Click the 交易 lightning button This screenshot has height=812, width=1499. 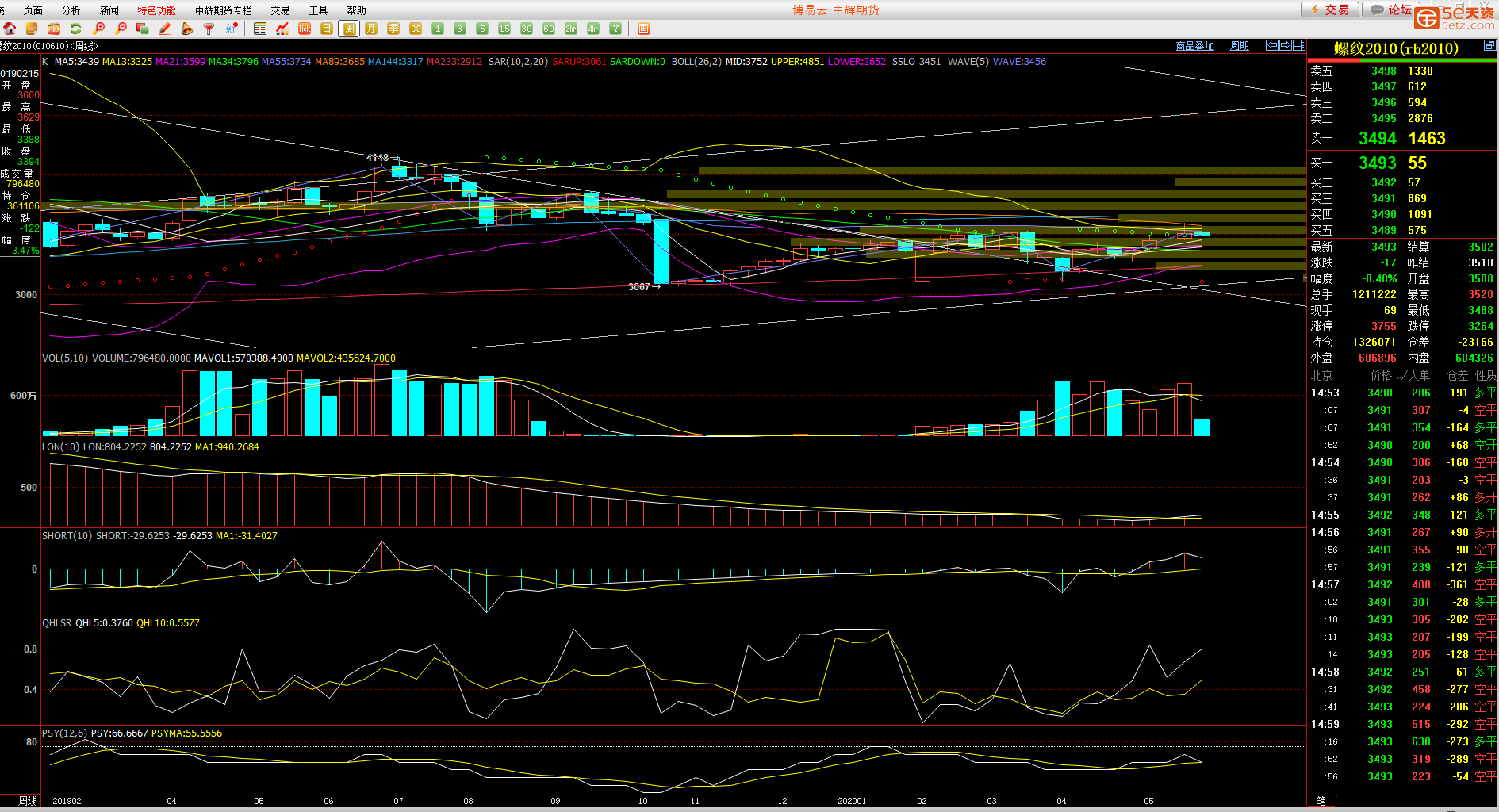click(x=1329, y=10)
